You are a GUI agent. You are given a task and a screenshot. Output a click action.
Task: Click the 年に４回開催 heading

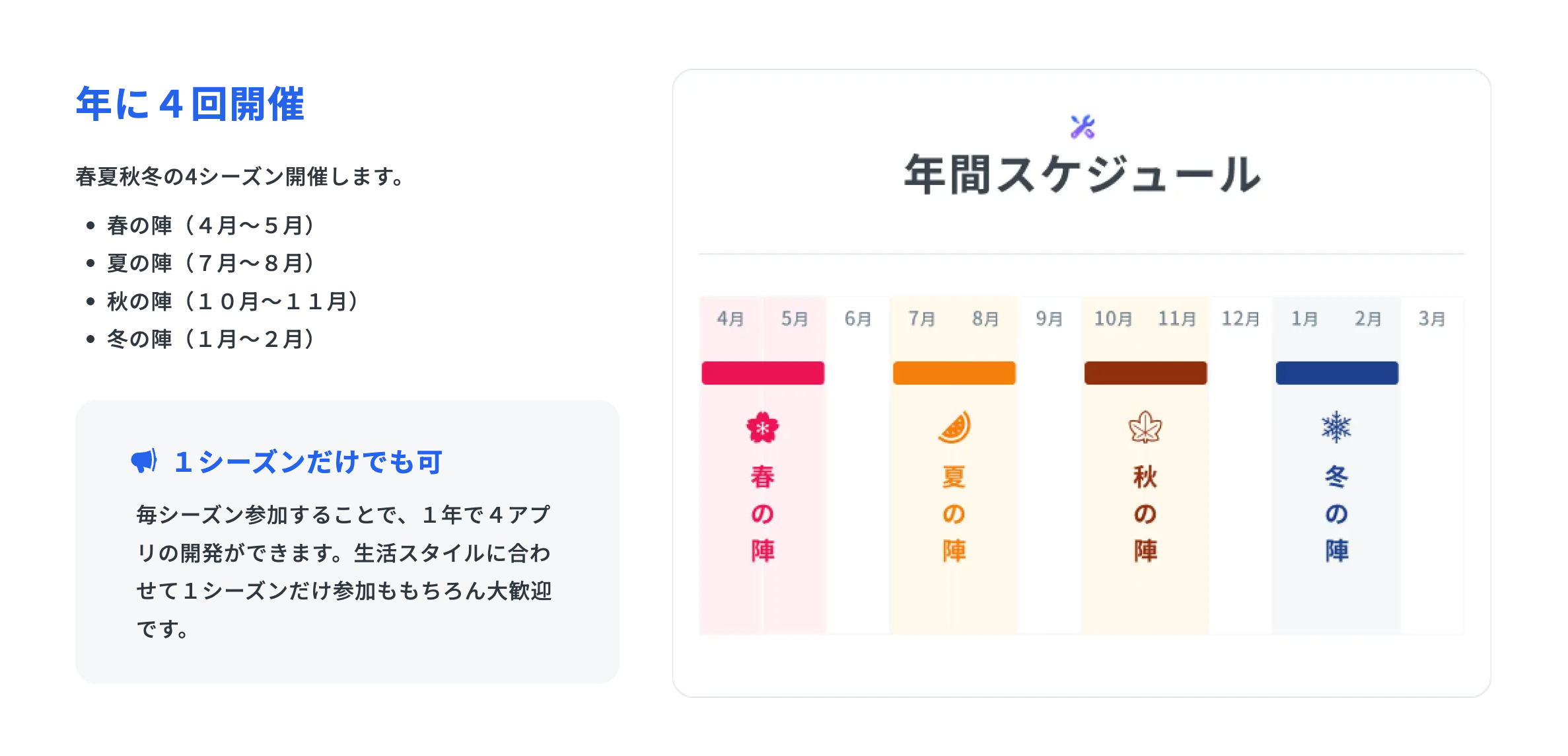click(x=190, y=104)
